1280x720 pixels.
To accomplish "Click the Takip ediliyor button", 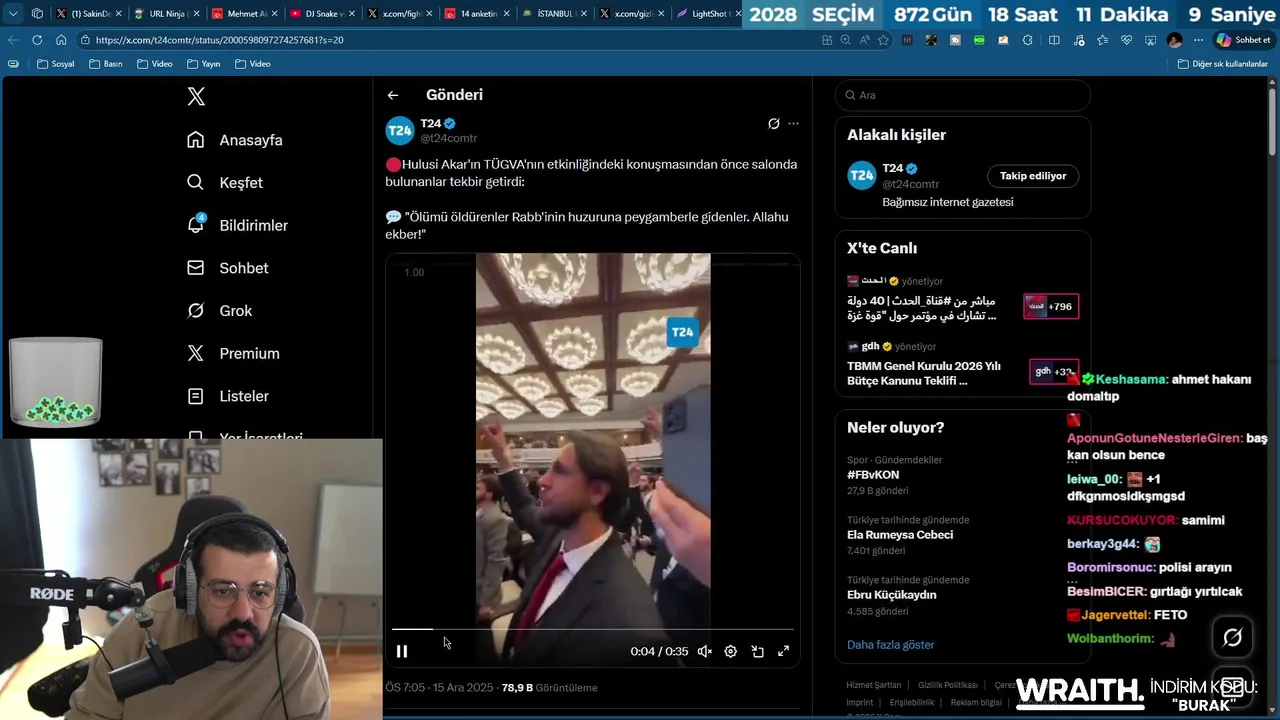I will (x=1033, y=176).
